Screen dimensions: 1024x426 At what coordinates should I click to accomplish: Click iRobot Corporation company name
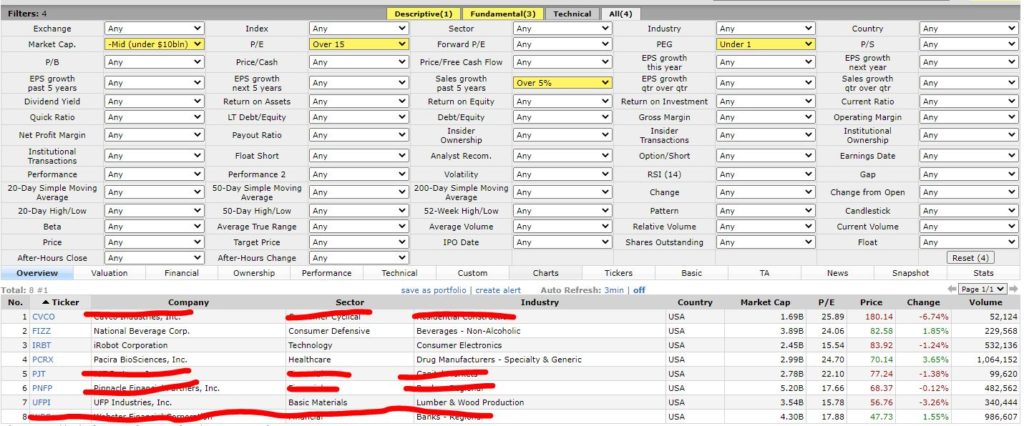click(x=131, y=346)
